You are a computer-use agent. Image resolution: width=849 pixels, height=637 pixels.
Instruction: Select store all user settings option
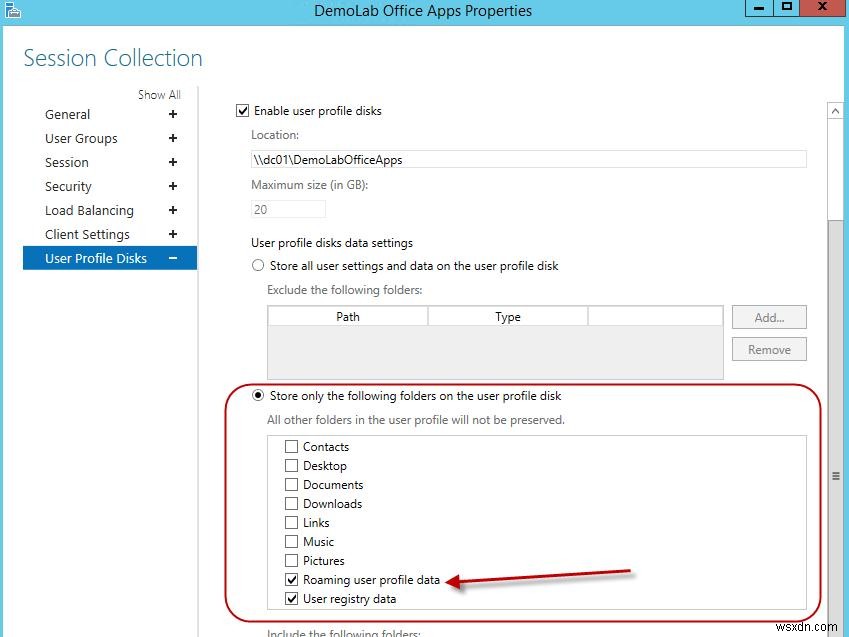click(x=258, y=265)
